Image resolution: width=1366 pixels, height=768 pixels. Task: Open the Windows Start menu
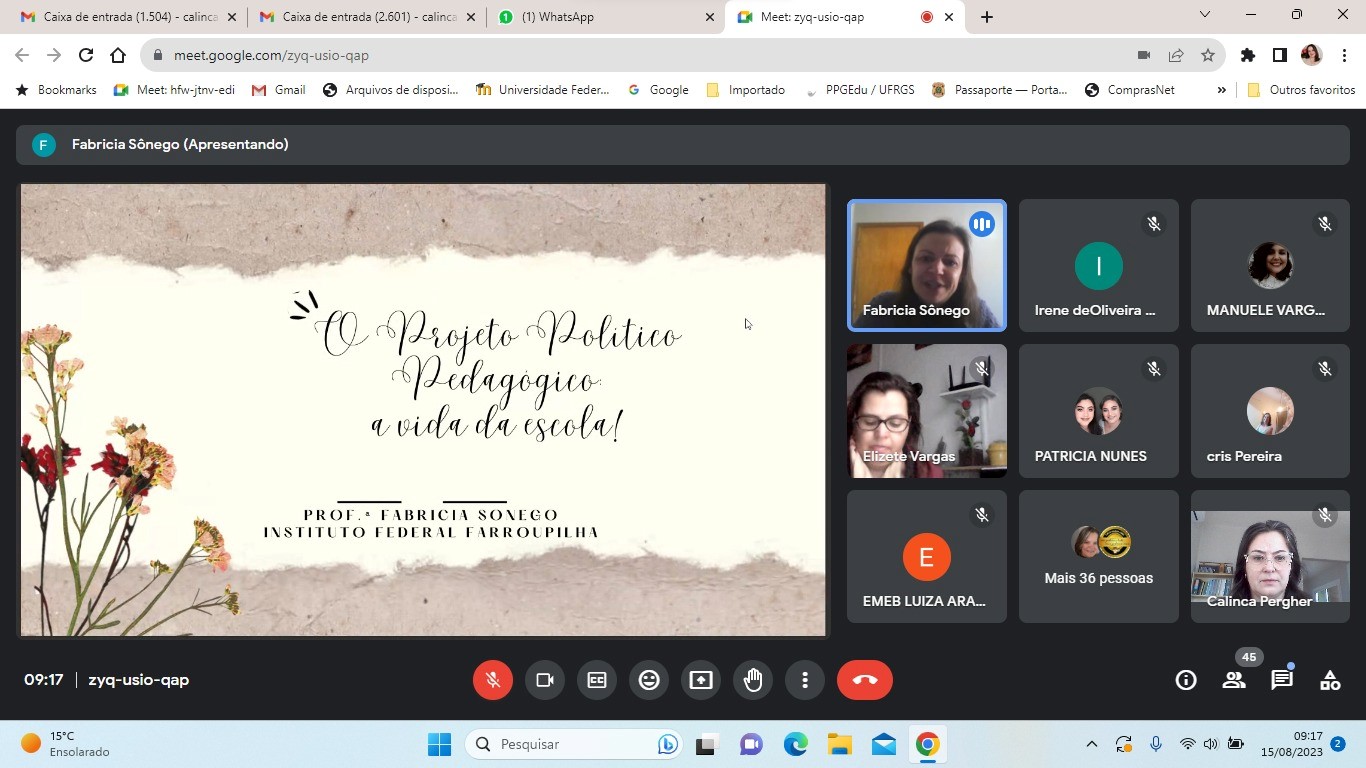(439, 744)
